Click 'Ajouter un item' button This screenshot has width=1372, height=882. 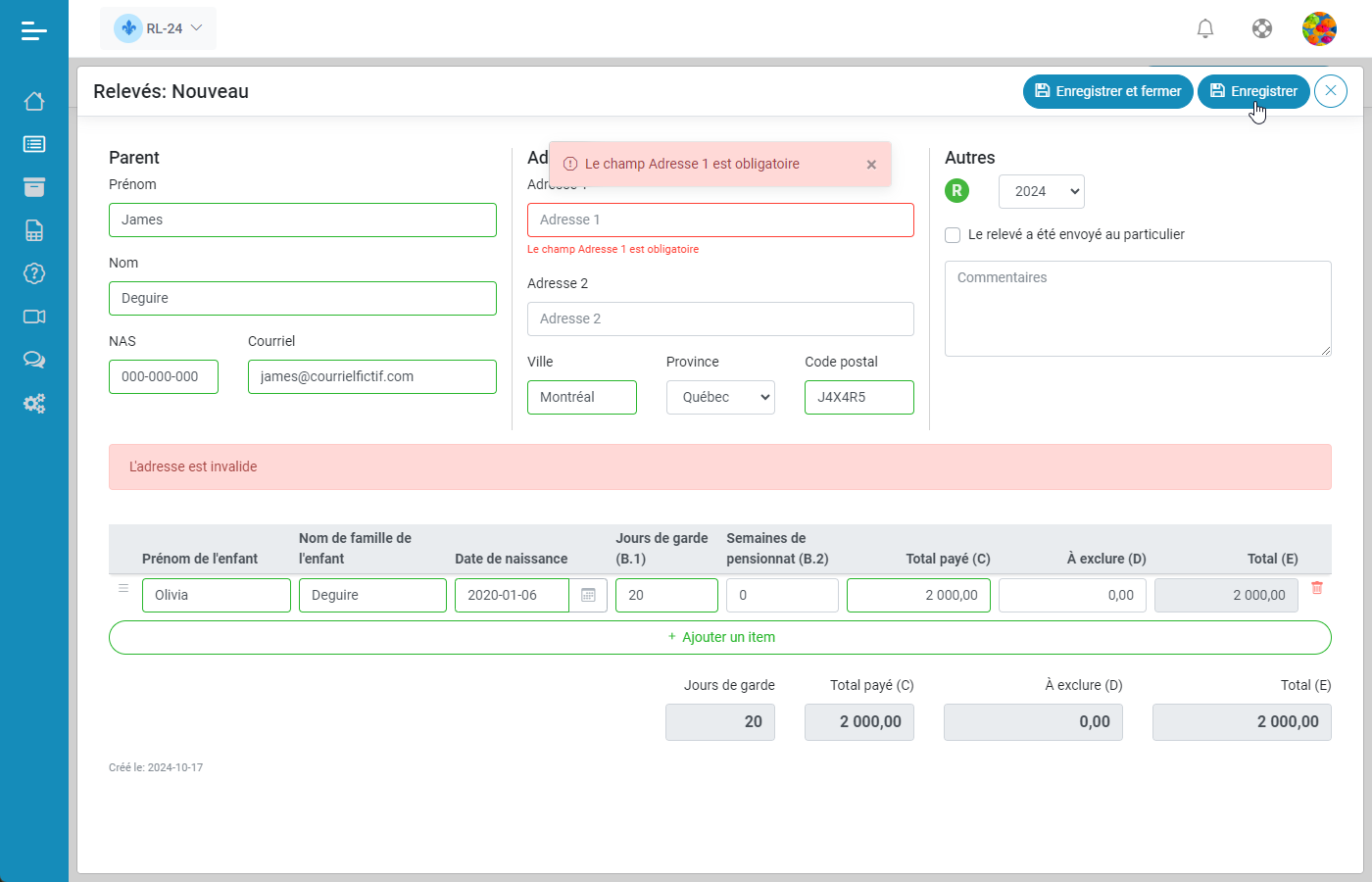[x=720, y=637]
